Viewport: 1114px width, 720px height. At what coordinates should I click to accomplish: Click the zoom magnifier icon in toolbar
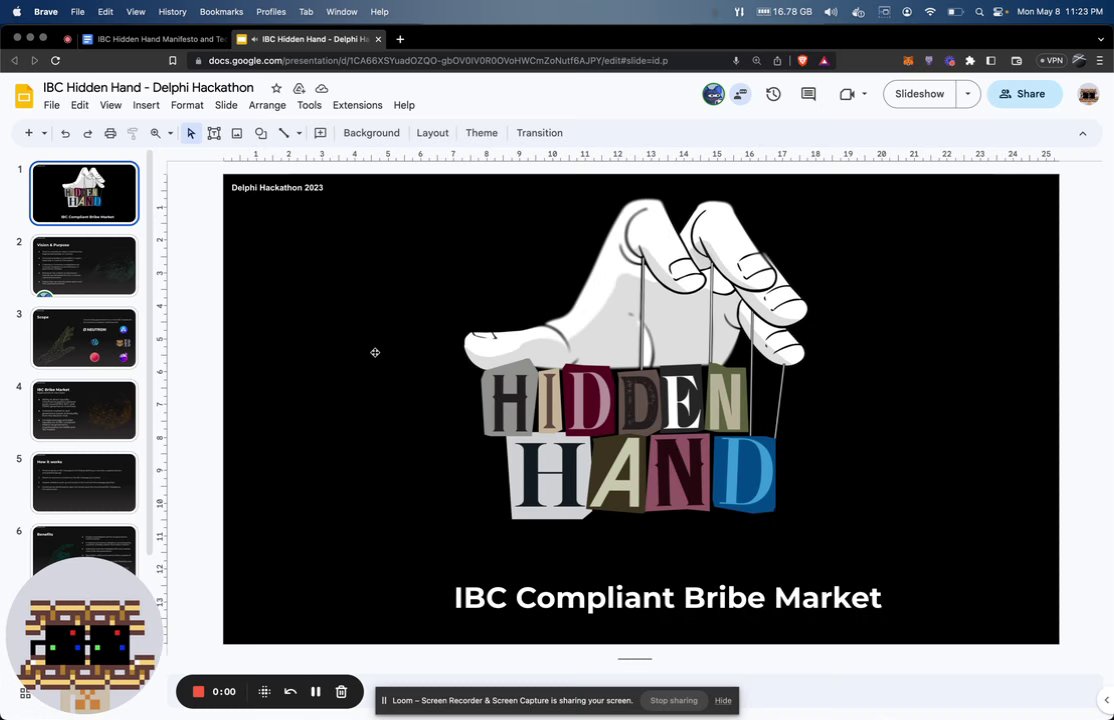pos(155,133)
